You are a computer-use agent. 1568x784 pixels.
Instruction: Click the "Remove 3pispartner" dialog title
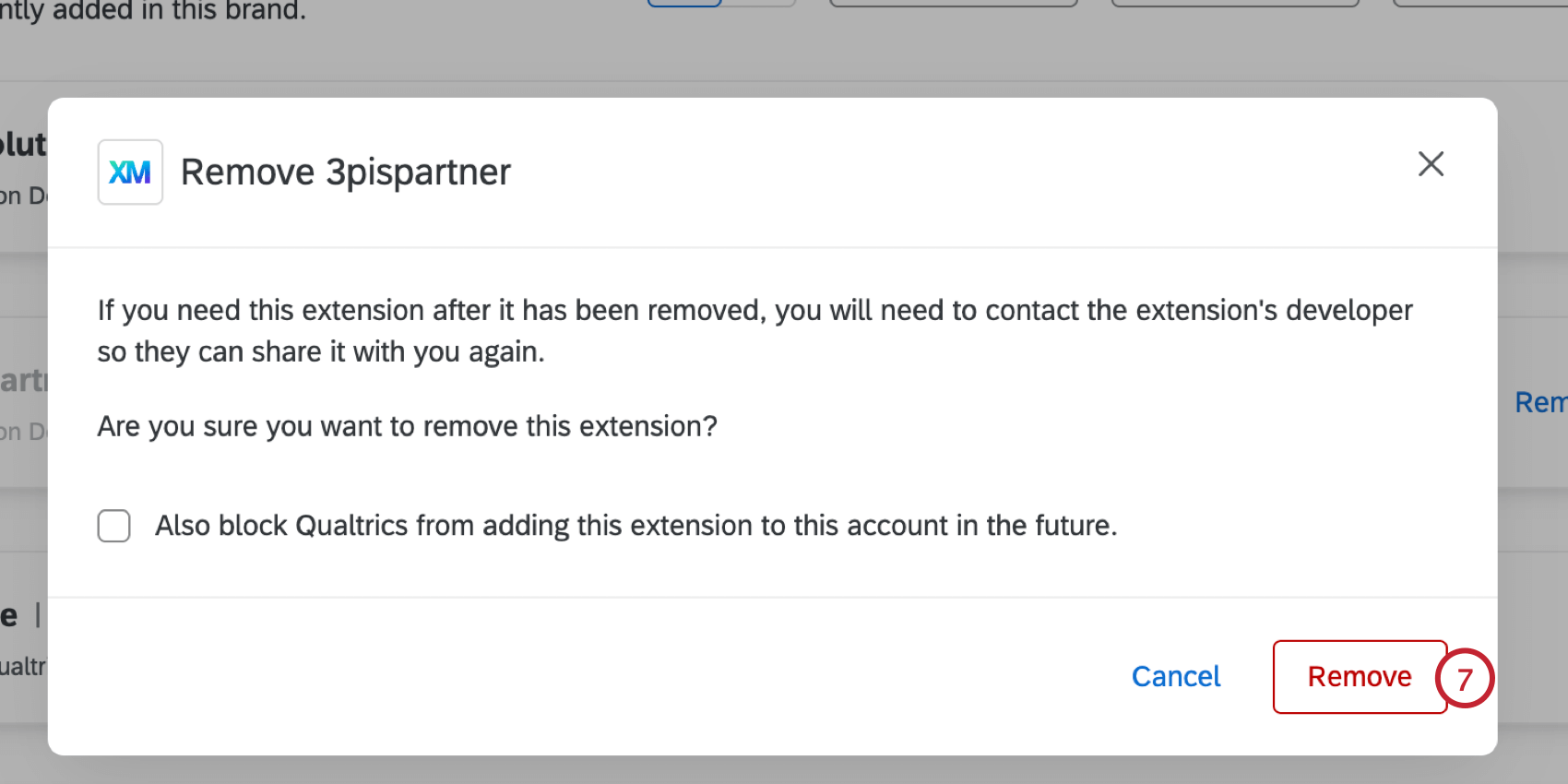345,172
